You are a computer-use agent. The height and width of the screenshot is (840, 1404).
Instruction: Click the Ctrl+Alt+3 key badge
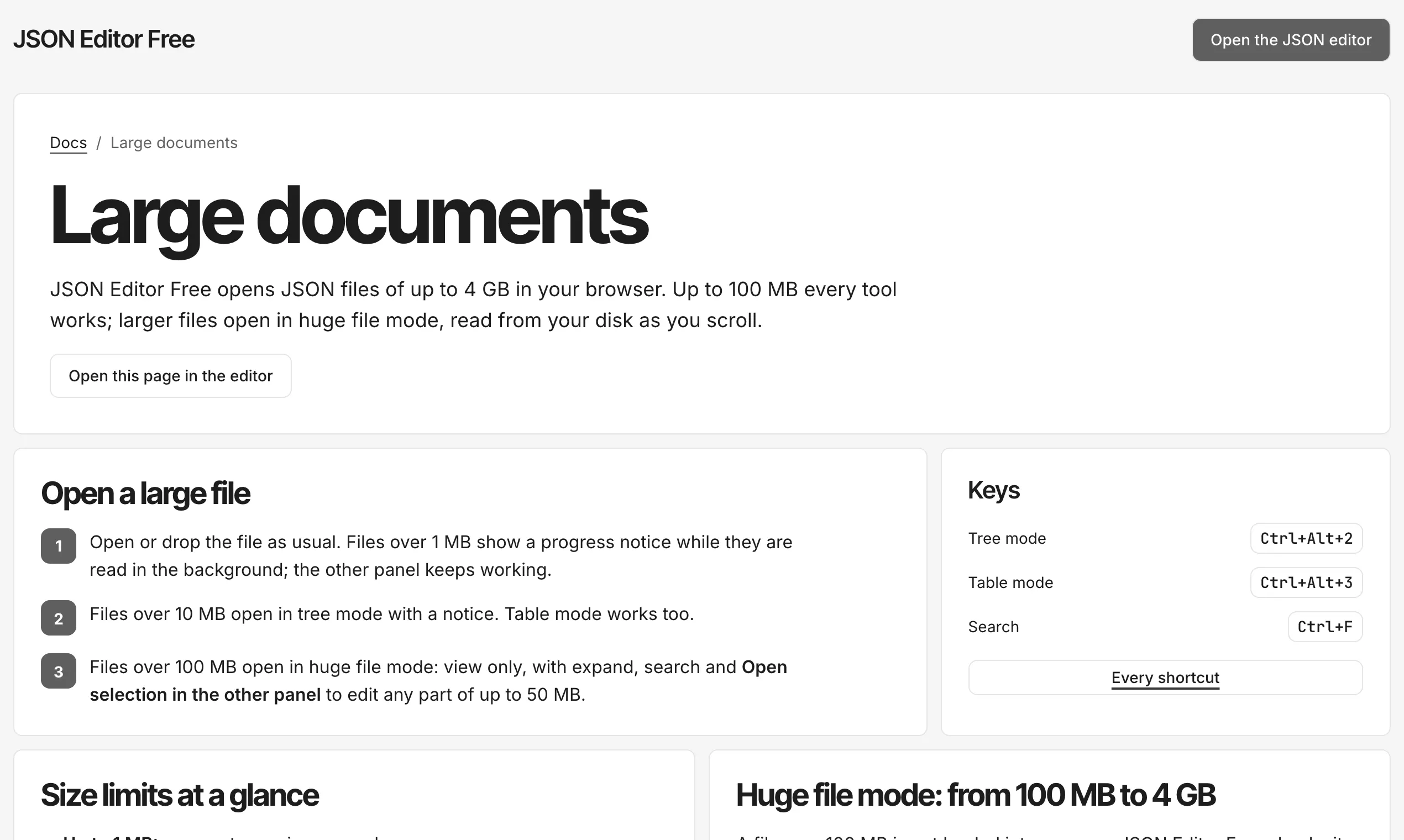[x=1306, y=582]
